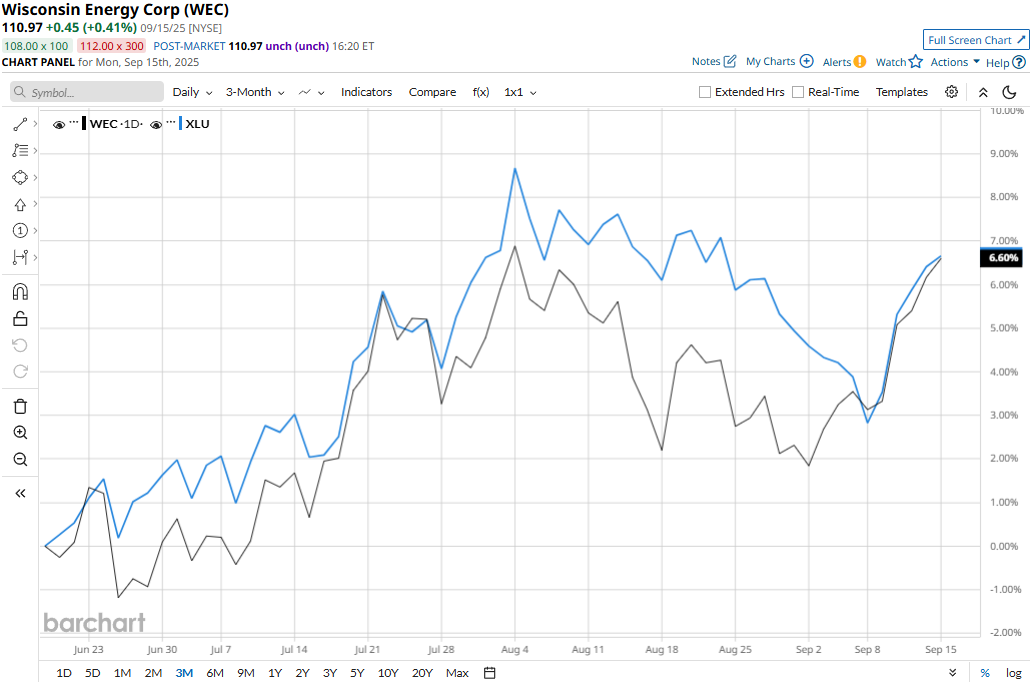
Task: Pick the measure range tool
Action: pyautogui.click(x=20, y=257)
